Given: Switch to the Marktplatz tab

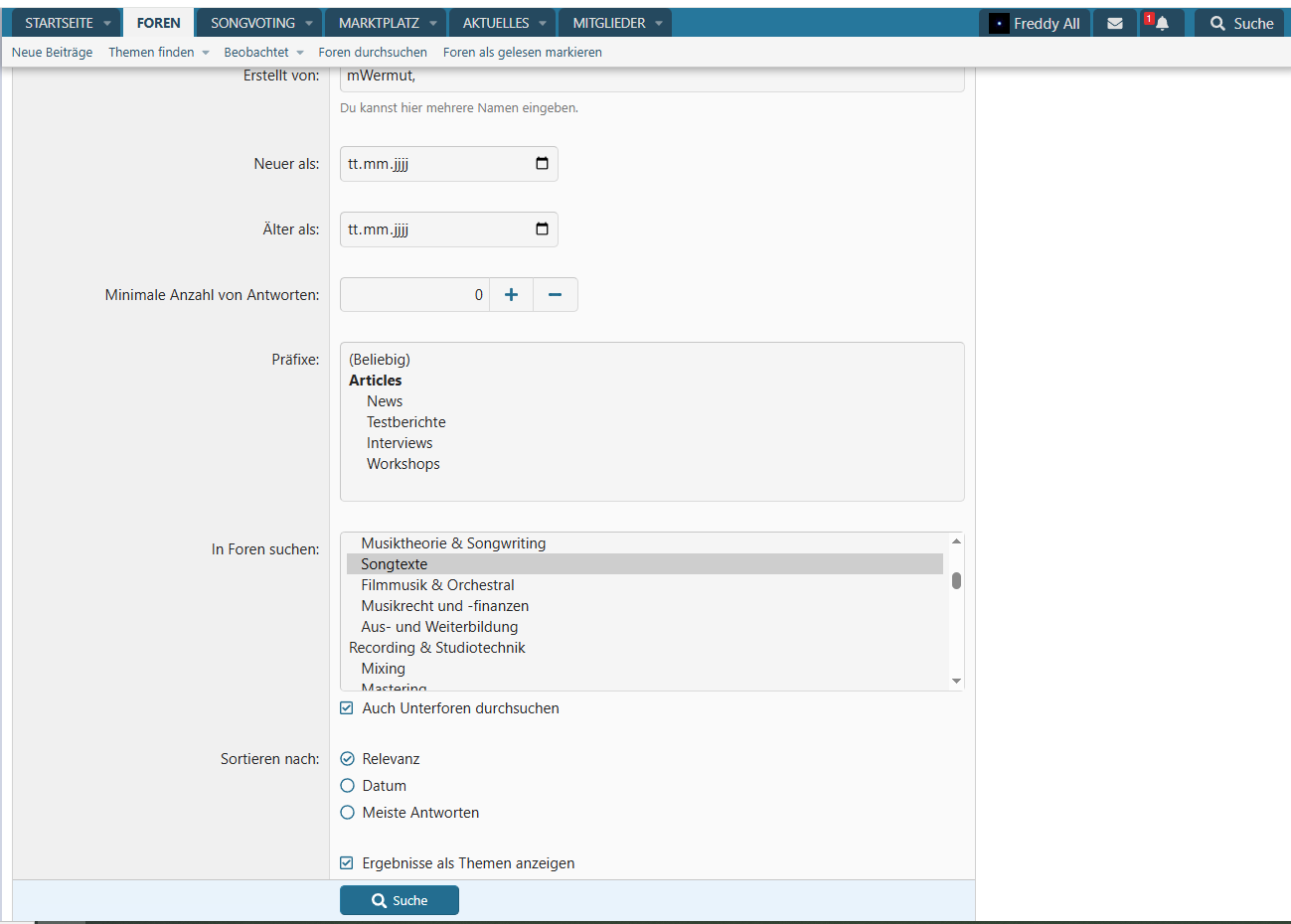Looking at the screenshot, I should click(379, 23).
